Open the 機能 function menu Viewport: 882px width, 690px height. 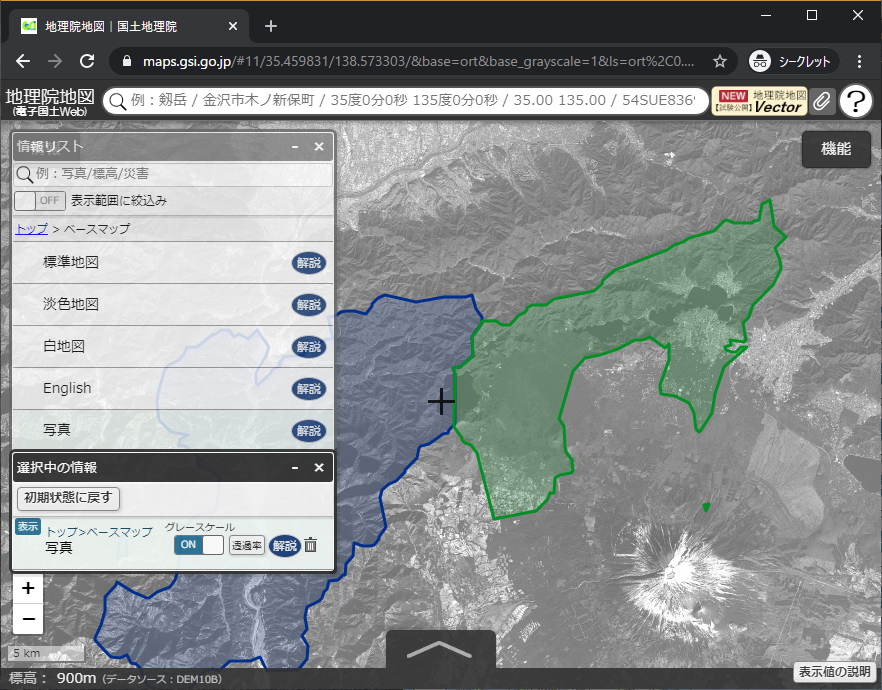[x=836, y=149]
